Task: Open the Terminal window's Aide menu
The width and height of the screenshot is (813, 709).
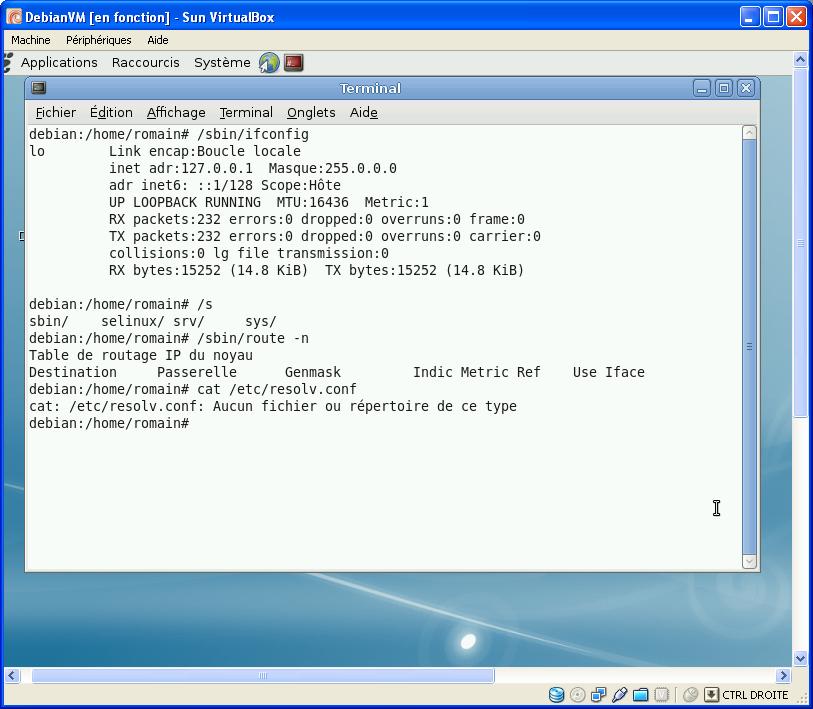Action: click(363, 113)
